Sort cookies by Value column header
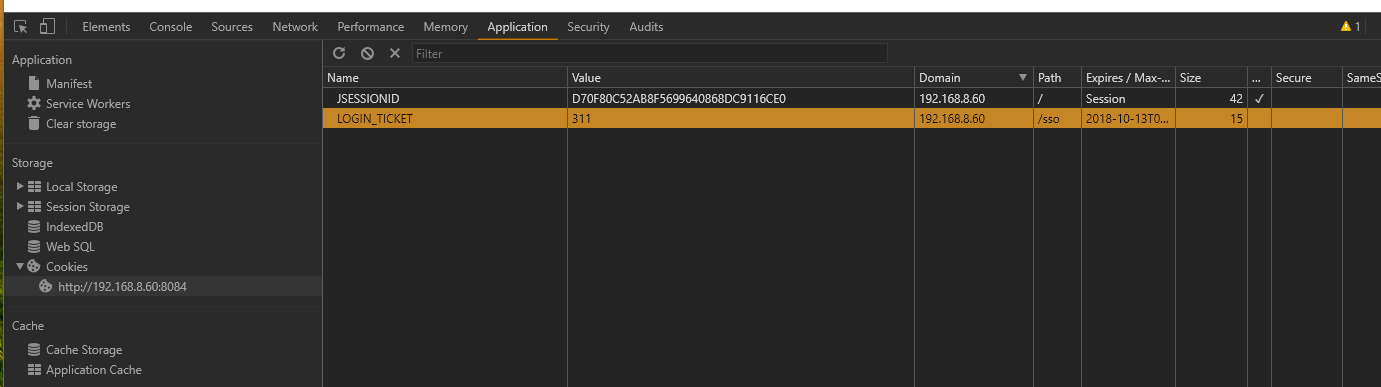 click(x=741, y=78)
